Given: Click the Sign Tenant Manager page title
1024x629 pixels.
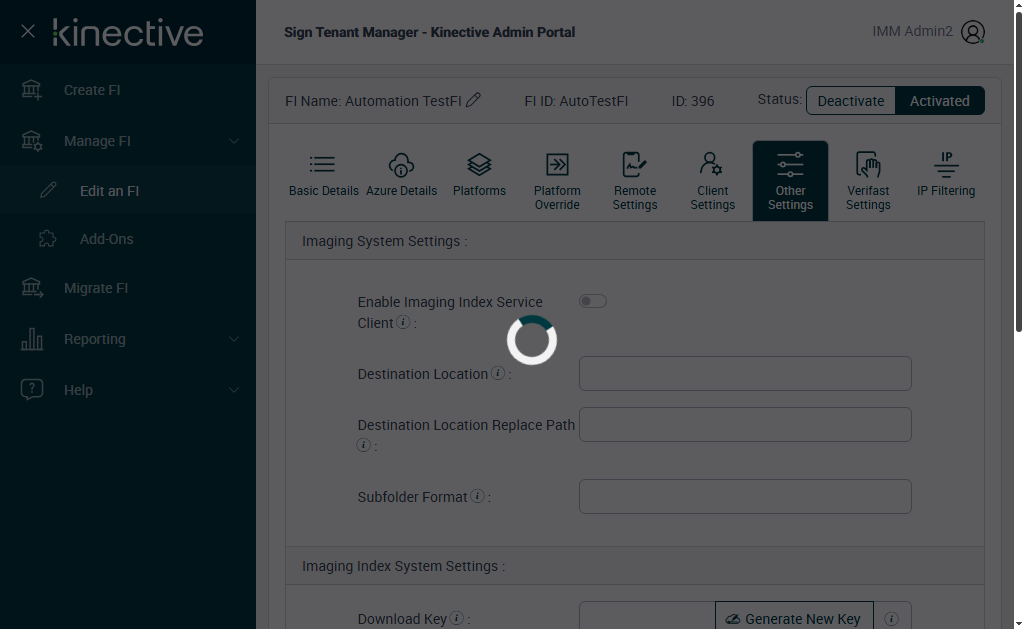Looking at the screenshot, I should point(430,32).
